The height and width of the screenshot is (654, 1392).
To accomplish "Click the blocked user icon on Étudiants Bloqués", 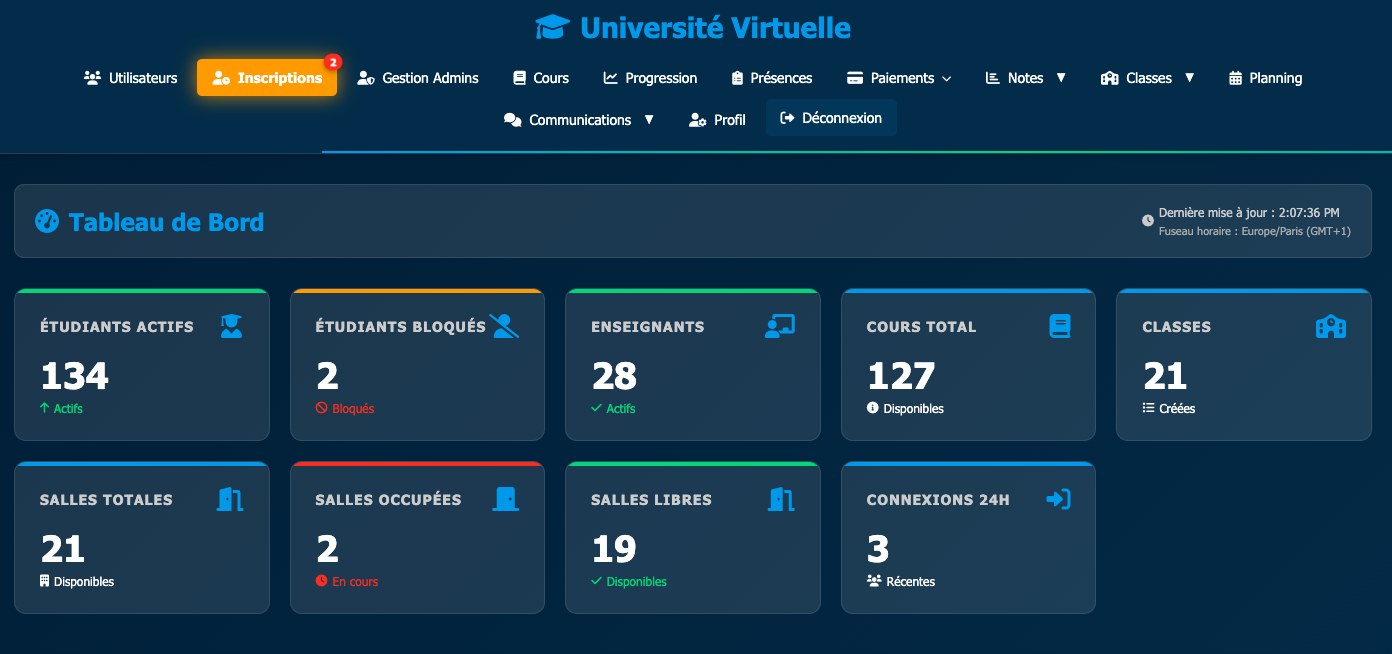I will (x=503, y=326).
